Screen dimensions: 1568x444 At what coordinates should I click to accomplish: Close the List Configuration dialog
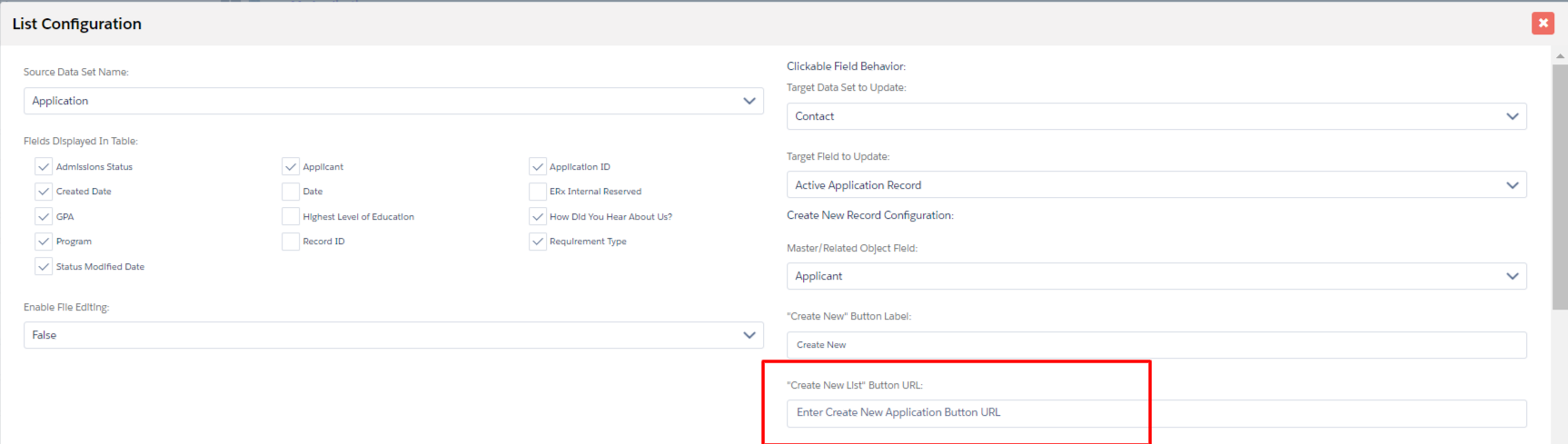click(1543, 23)
